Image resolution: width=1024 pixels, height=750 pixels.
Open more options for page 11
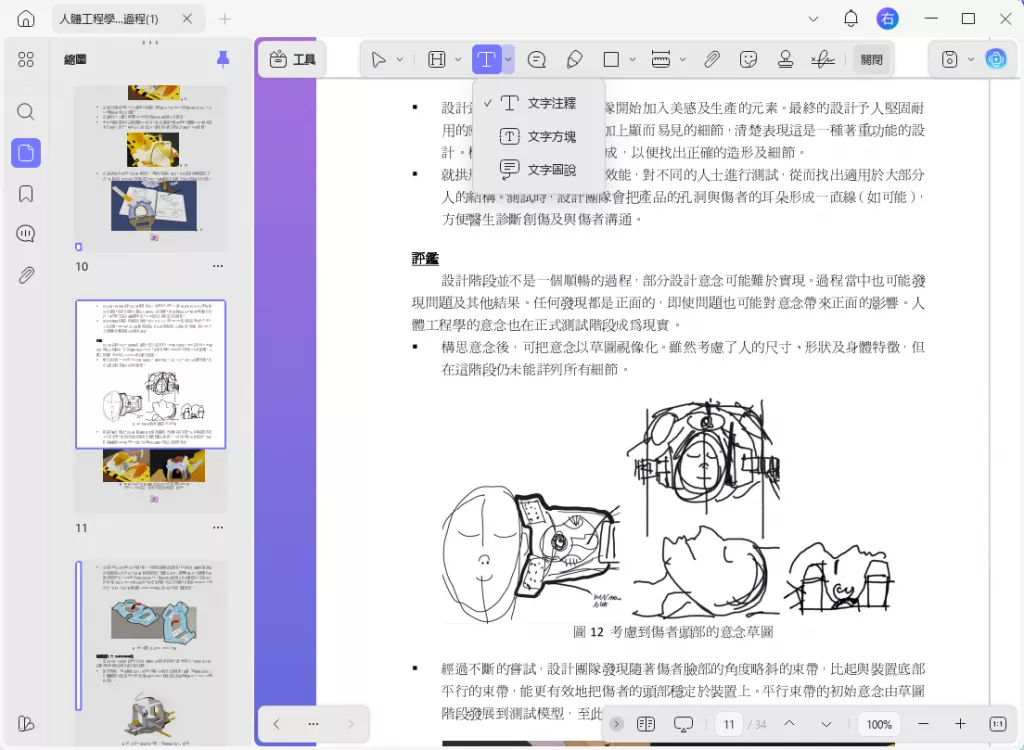point(217,527)
